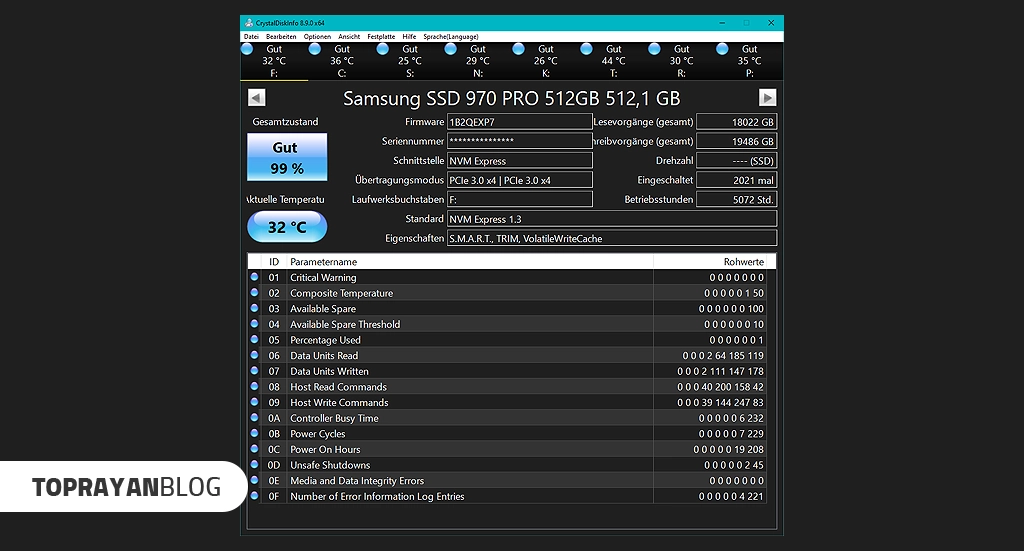Click the CrystalDiskInfo title bar app icon
Screen dimensions: 1024x551
click(x=249, y=23)
